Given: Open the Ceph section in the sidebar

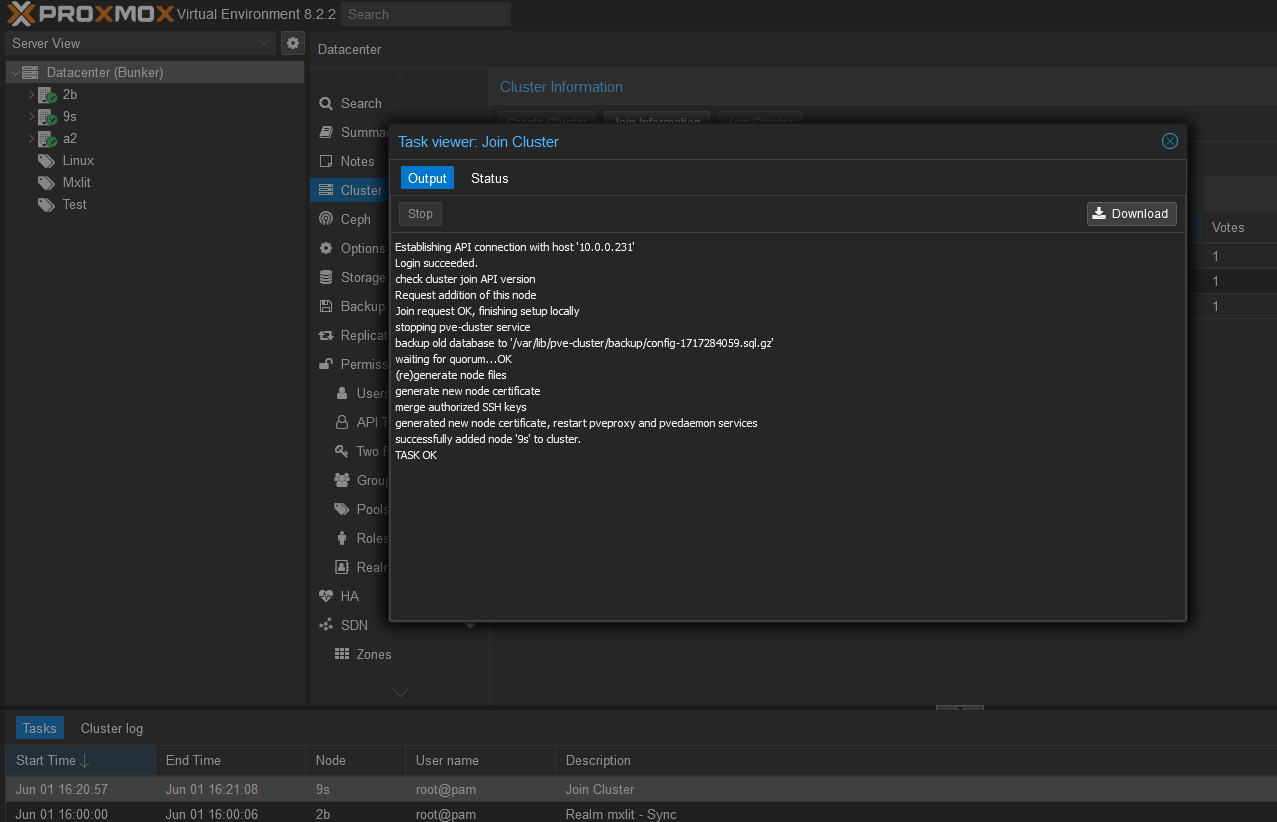Looking at the screenshot, I should point(352,218).
